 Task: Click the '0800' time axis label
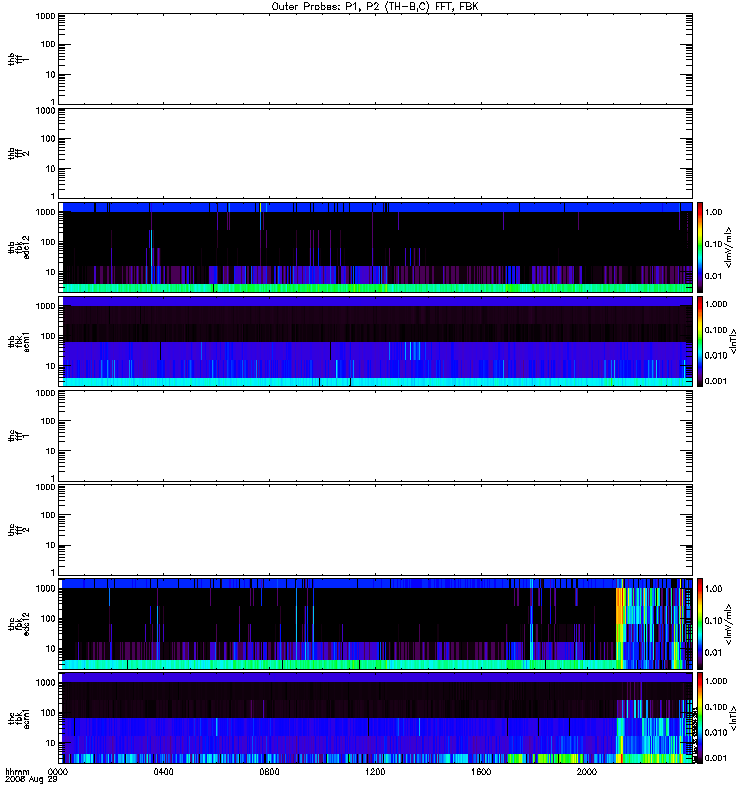(269, 772)
